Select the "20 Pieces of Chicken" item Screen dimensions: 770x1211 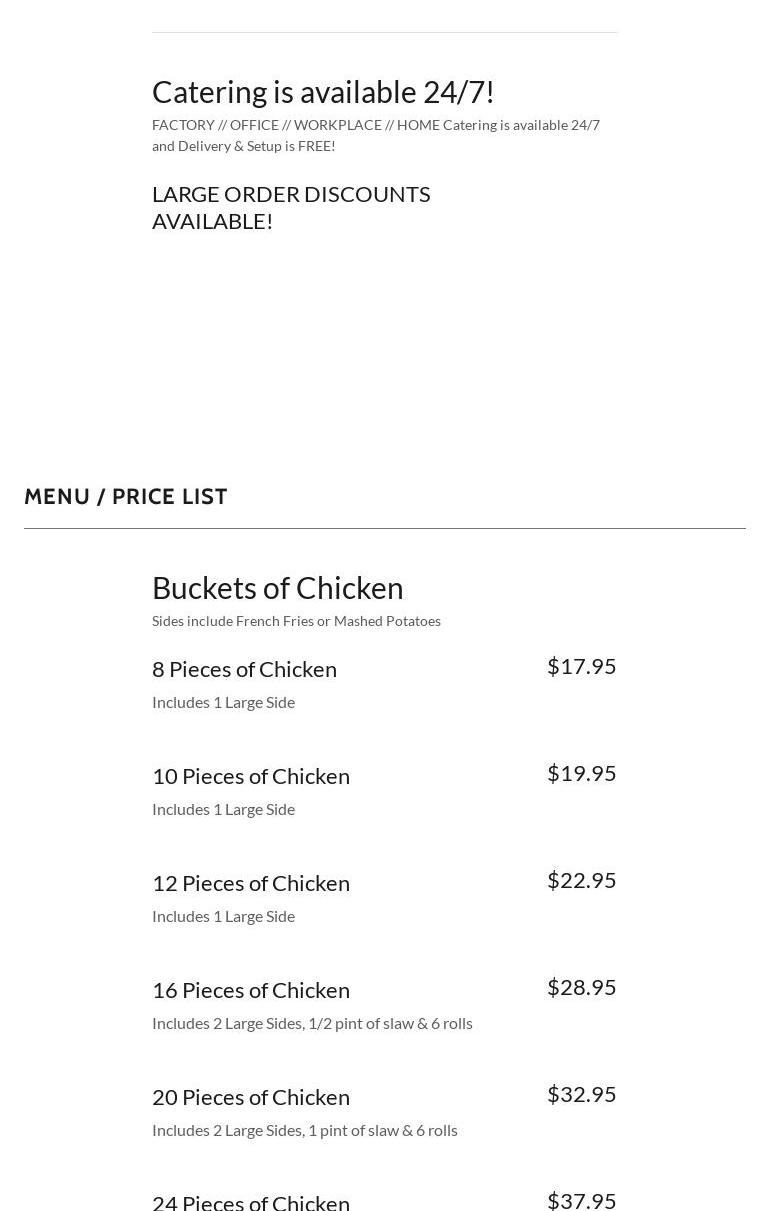(x=251, y=1097)
